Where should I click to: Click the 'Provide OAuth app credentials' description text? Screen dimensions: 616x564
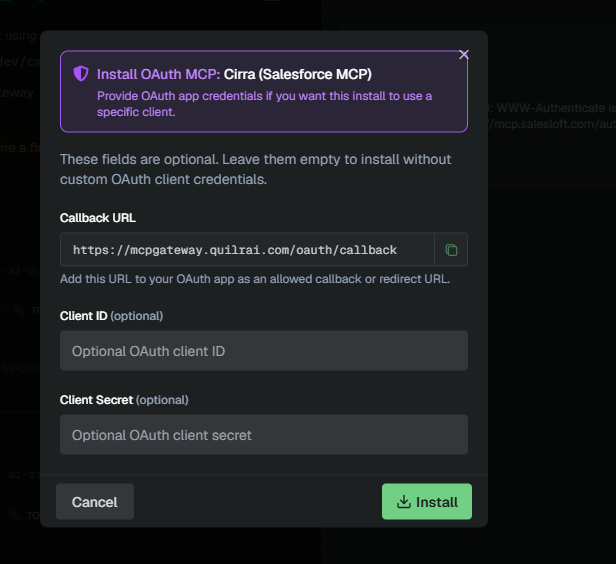(x=264, y=104)
